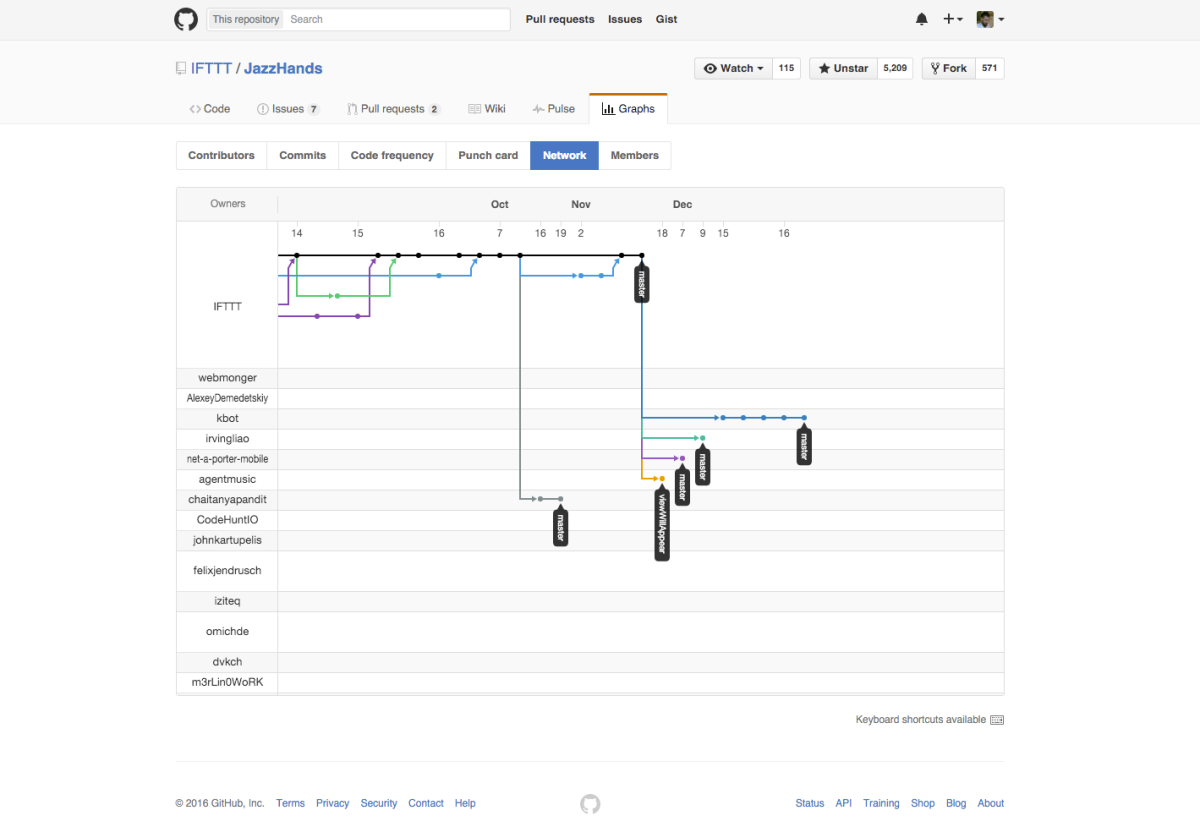Click the AlexeyDemedetskiy owner label
The width and height of the screenshot is (1200, 827).
tap(227, 398)
